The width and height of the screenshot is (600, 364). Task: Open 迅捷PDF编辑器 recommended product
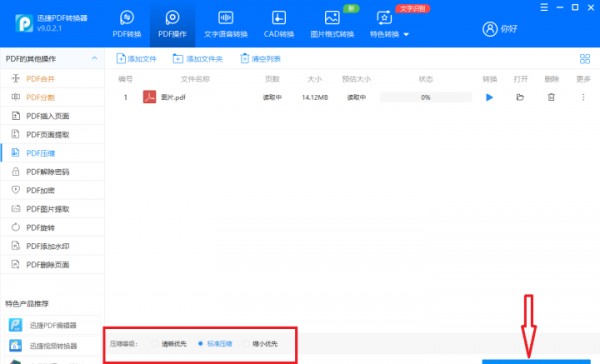pyautogui.click(x=52, y=325)
